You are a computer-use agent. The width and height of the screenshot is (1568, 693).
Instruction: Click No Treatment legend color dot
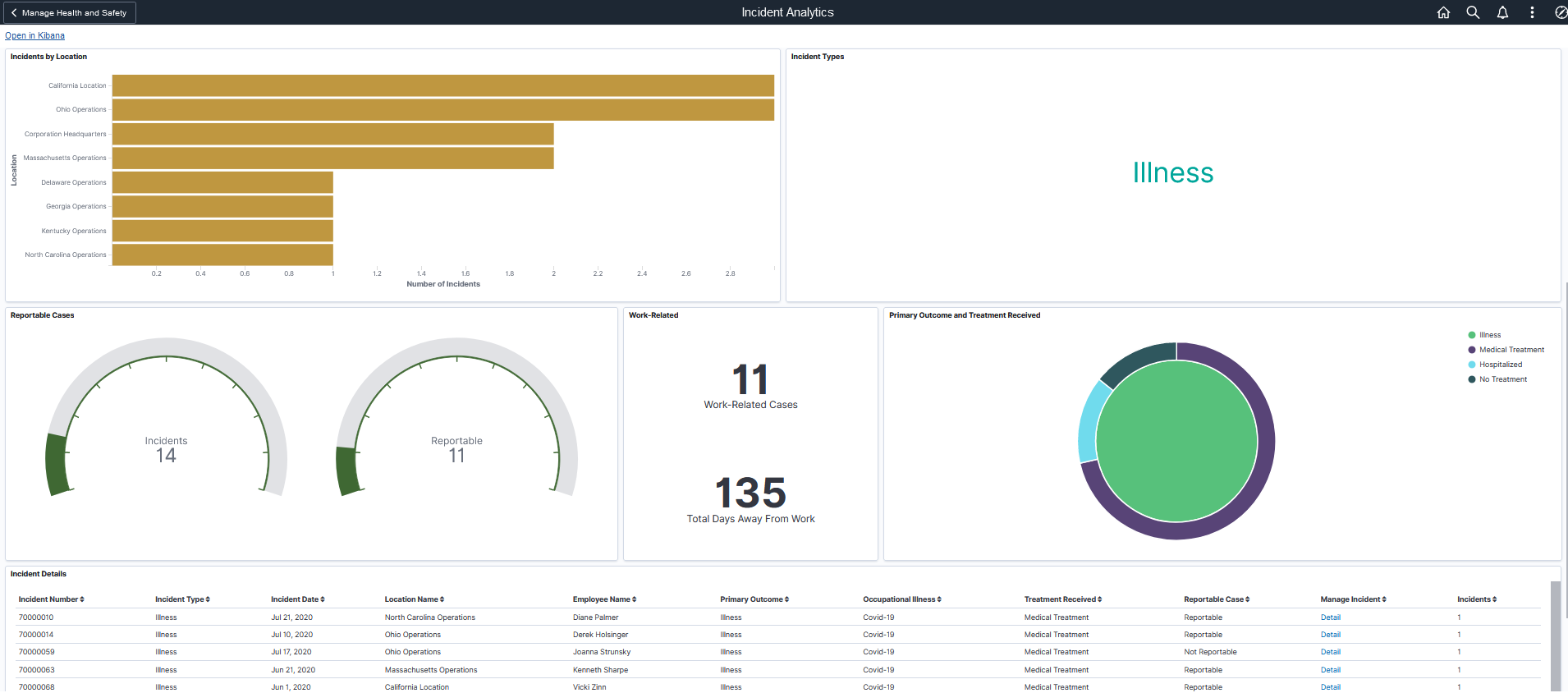coord(1472,379)
